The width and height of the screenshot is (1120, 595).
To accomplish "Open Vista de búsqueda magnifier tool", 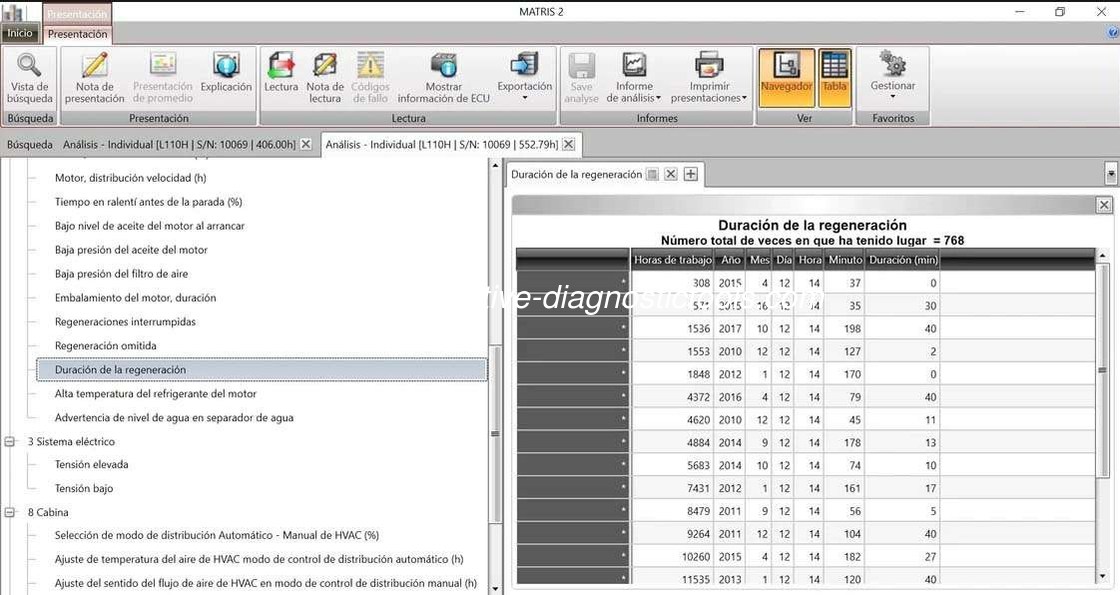I will (x=29, y=75).
